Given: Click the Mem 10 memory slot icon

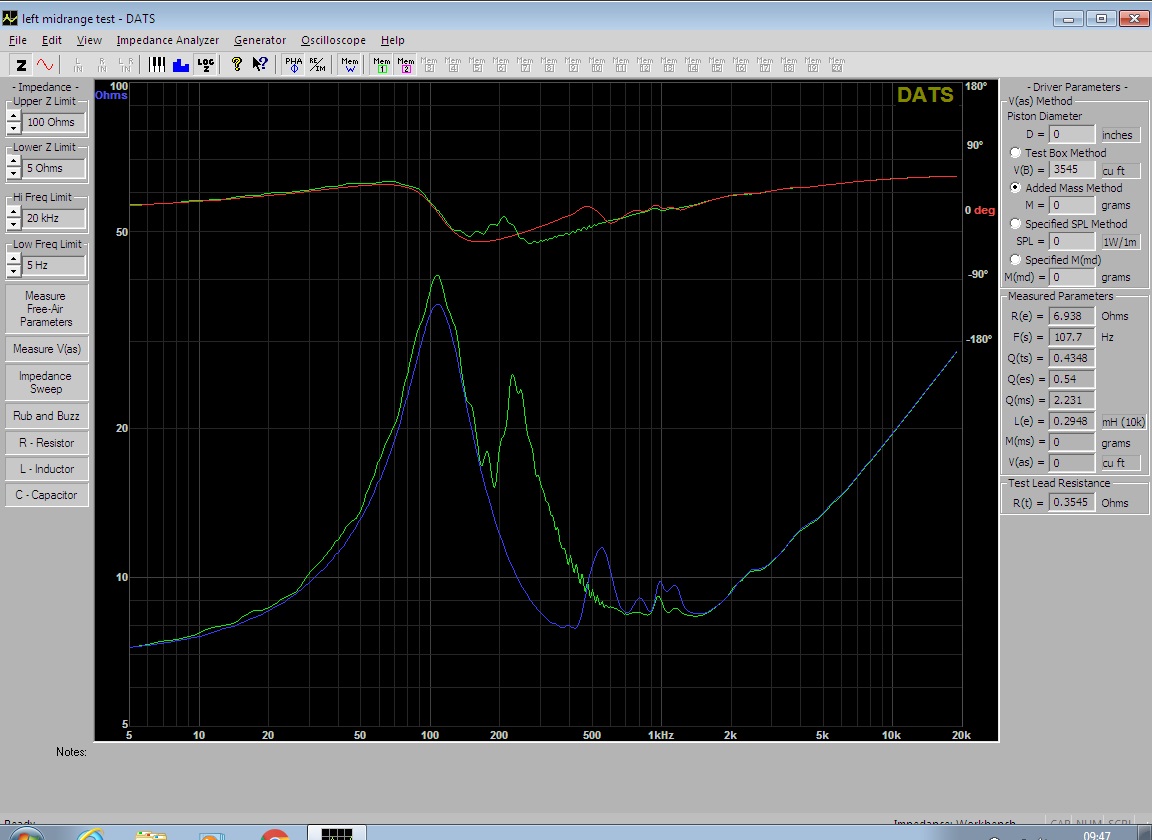Looking at the screenshot, I should coord(597,65).
